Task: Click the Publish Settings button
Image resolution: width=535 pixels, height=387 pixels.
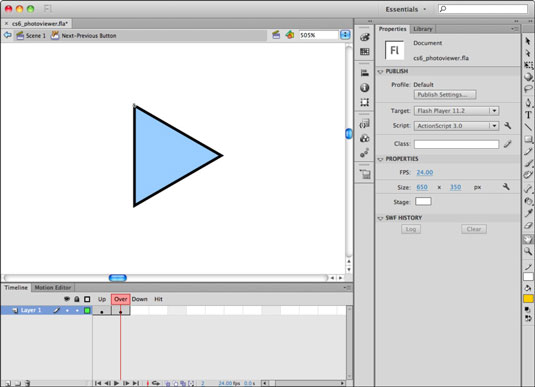Action: tap(445, 95)
